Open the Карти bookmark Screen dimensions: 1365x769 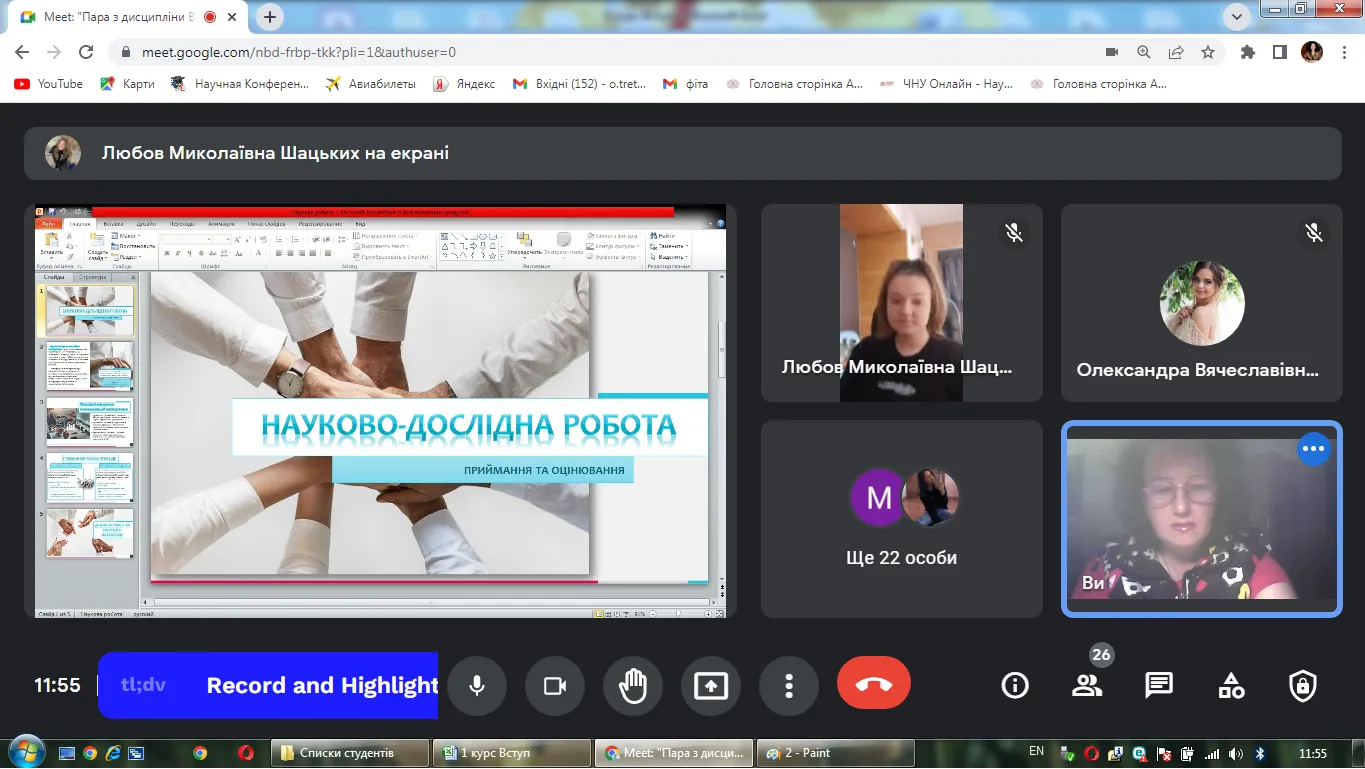click(127, 84)
